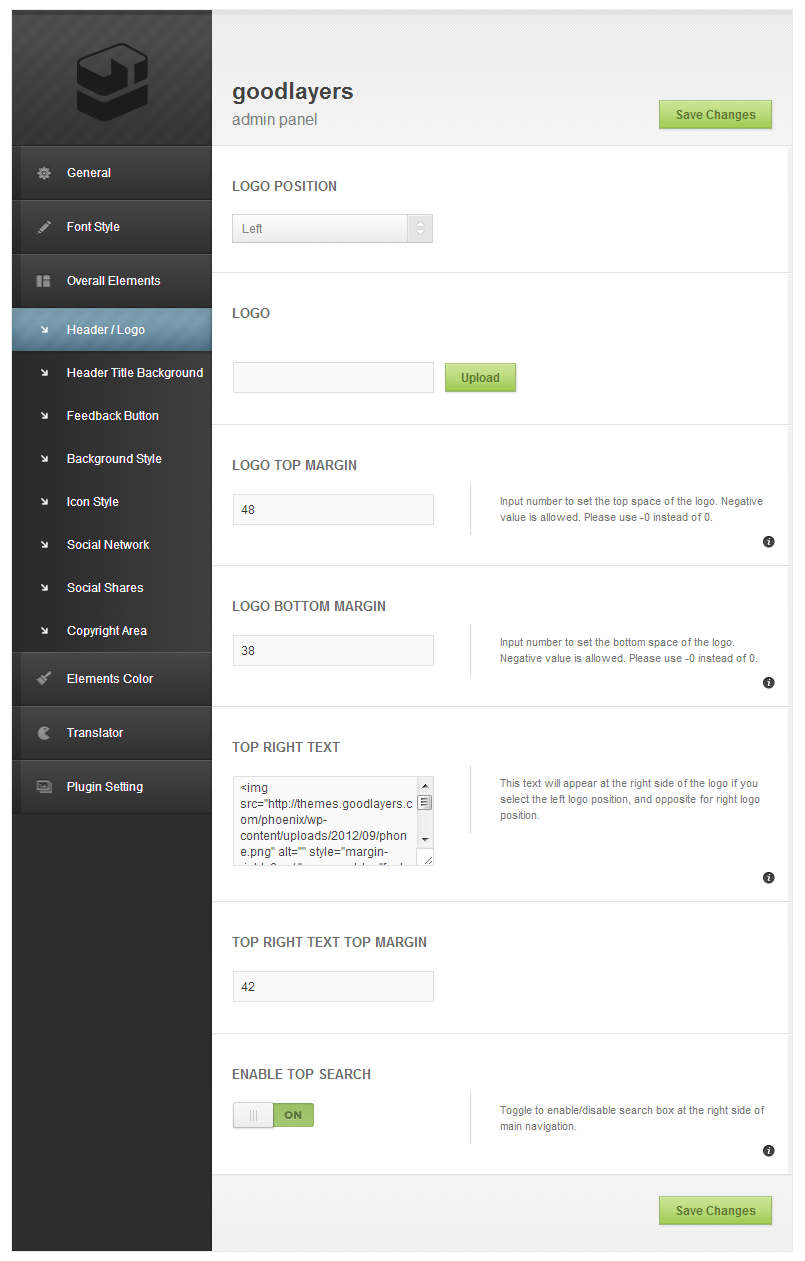The width and height of the screenshot is (805, 1261).
Task: Click the Plugin Setting monitor icon
Action: pyautogui.click(x=44, y=787)
